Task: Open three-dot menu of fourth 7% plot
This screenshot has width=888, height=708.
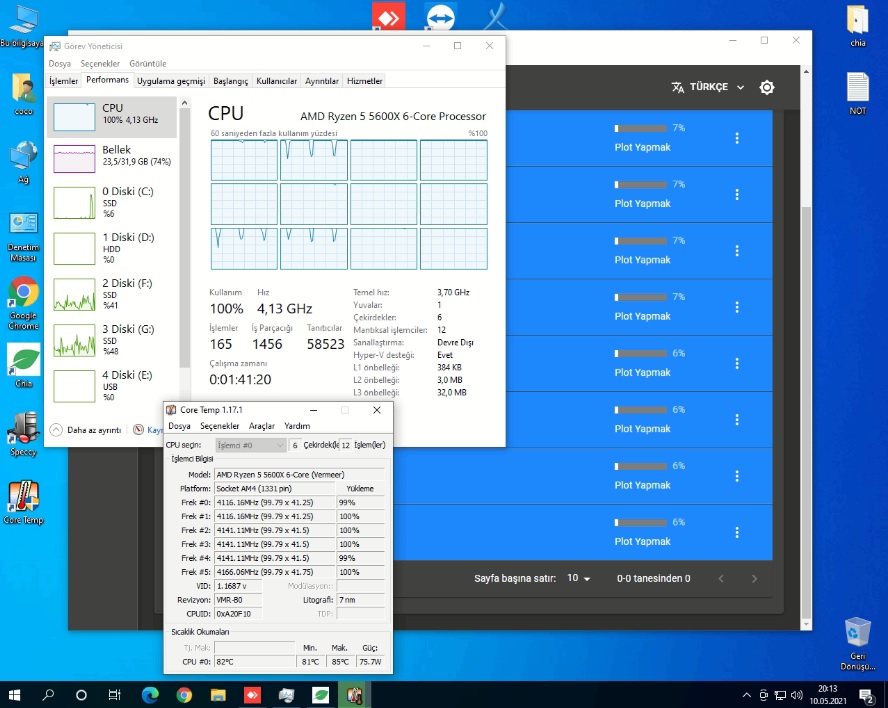Action: (x=737, y=307)
